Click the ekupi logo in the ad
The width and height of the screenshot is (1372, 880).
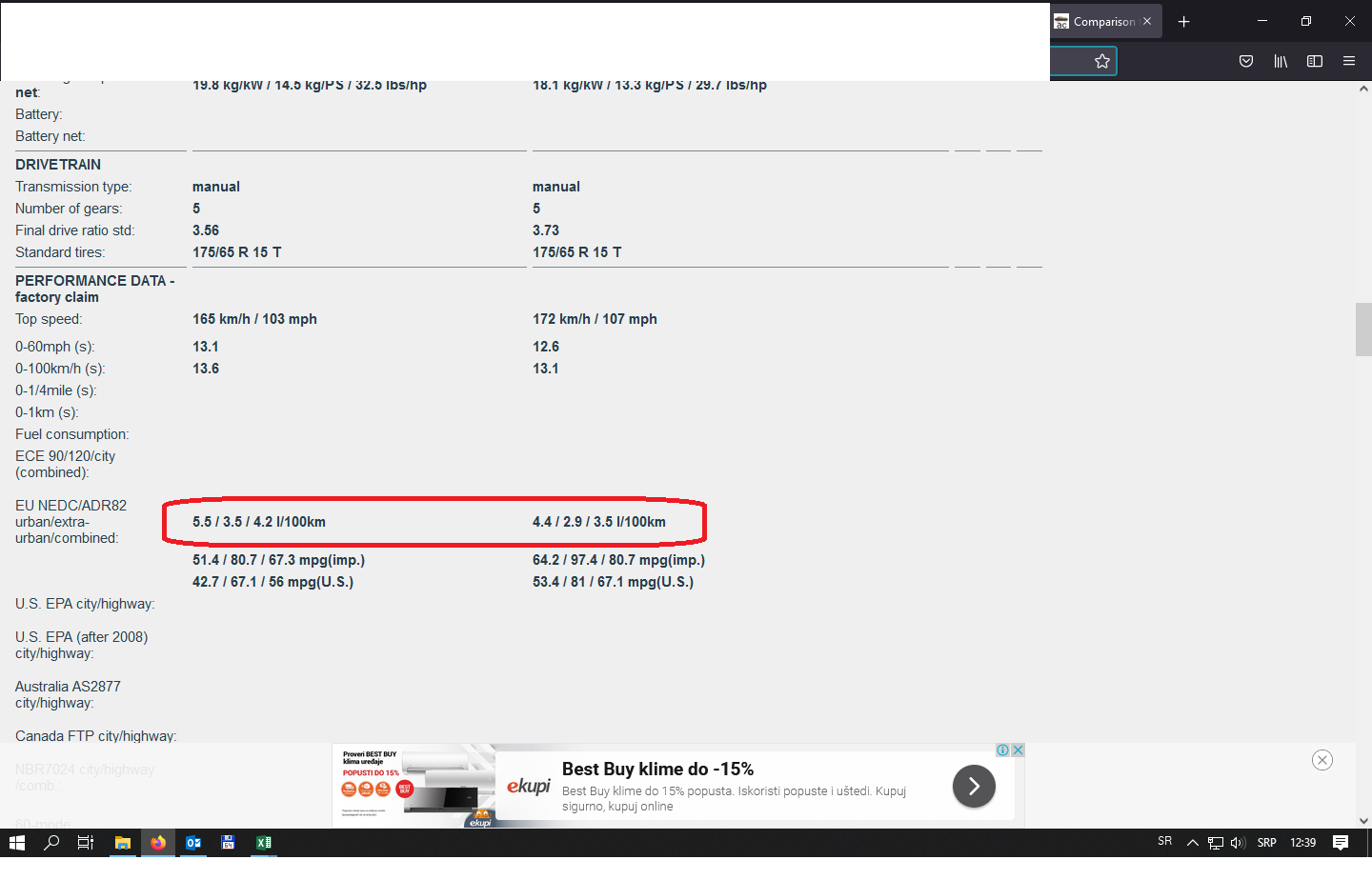click(529, 786)
